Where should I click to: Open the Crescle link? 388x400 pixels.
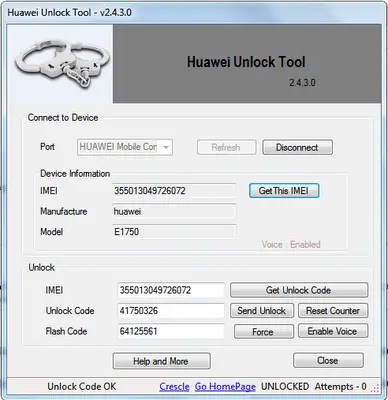[x=174, y=387]
